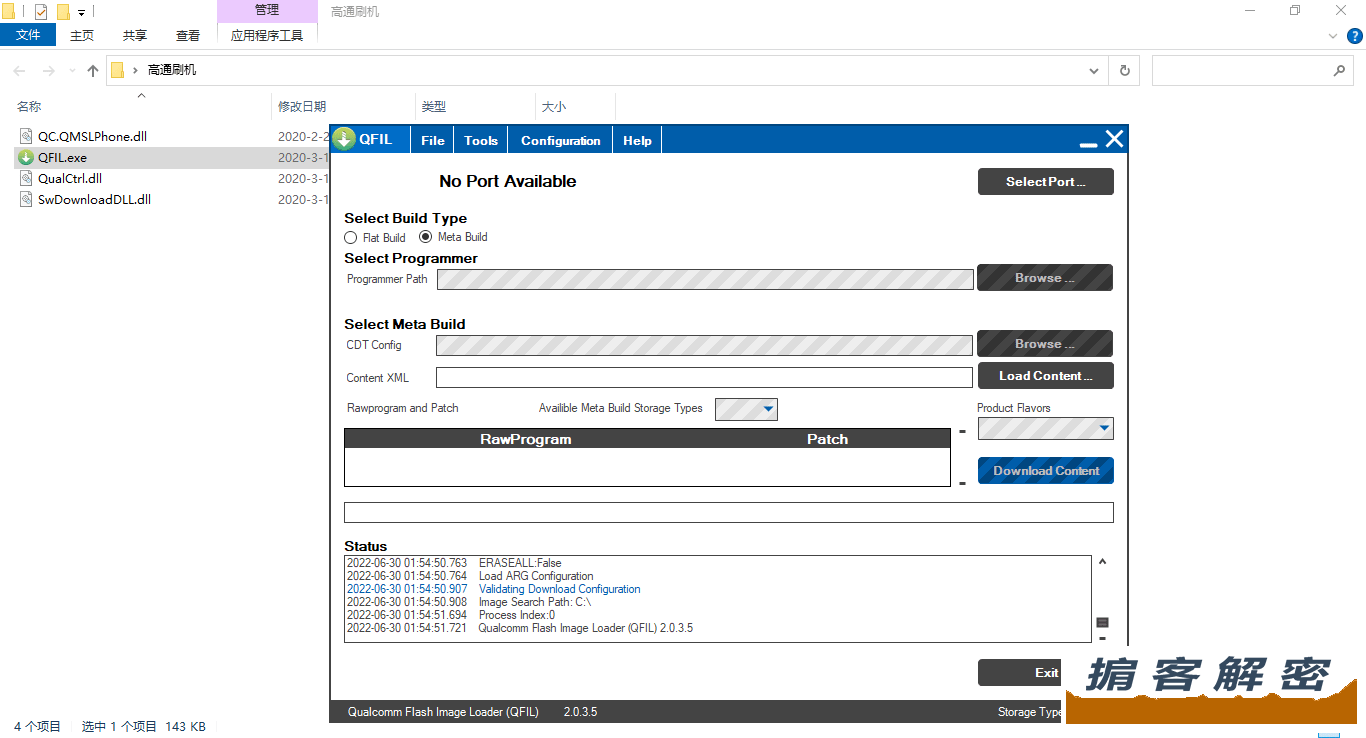The height and width of the screenshot is (738, 1366).
Task: Click the folder icon in the address bar
Action: tap(118, 70)
